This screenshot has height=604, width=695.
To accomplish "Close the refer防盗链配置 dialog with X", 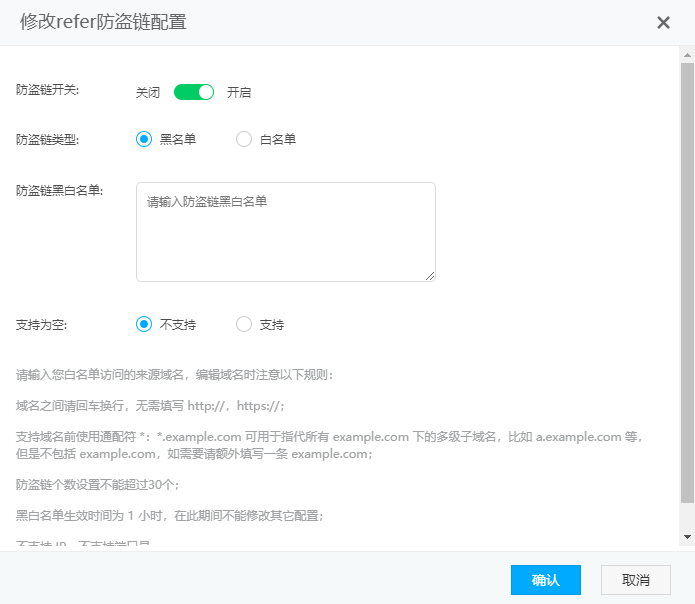I will coord(663,22).
